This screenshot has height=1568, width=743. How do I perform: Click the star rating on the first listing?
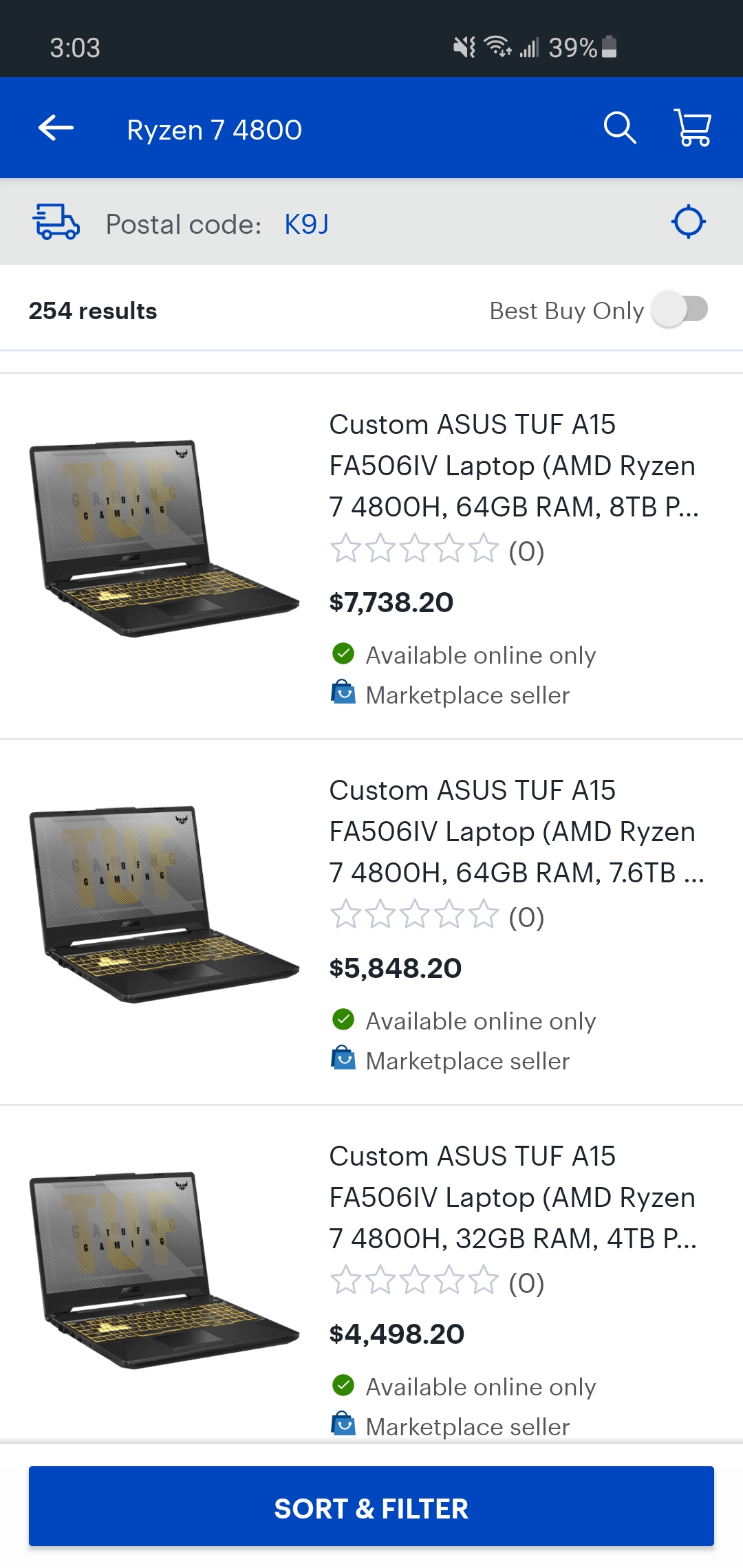click(413, 550)
